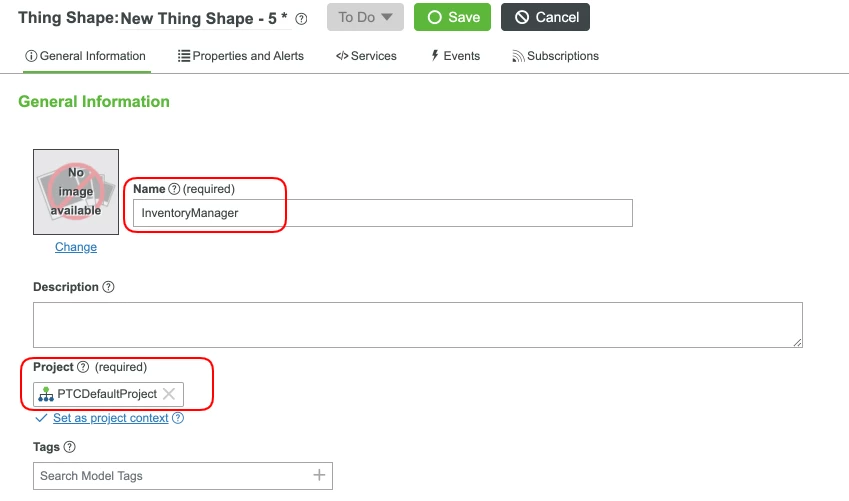
Task: Click the Change image link
Action: pyautogui.click(x=76, y=247)
